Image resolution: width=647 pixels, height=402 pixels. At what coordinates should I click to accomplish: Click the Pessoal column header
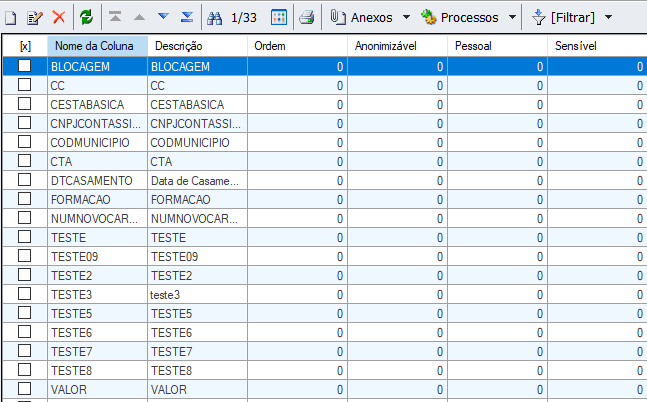tap(497, 46)
